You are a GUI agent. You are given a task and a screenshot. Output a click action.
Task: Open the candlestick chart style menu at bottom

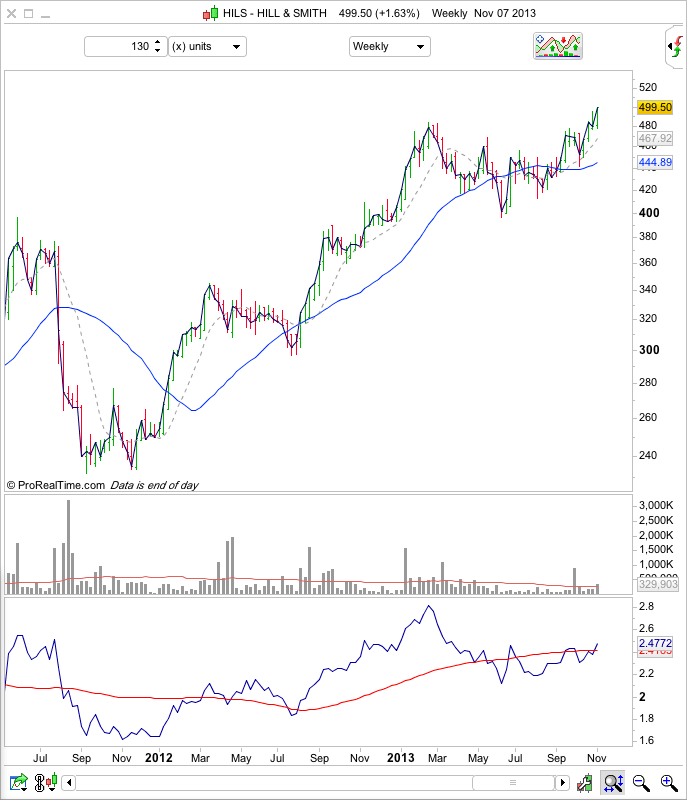[52, 782]
